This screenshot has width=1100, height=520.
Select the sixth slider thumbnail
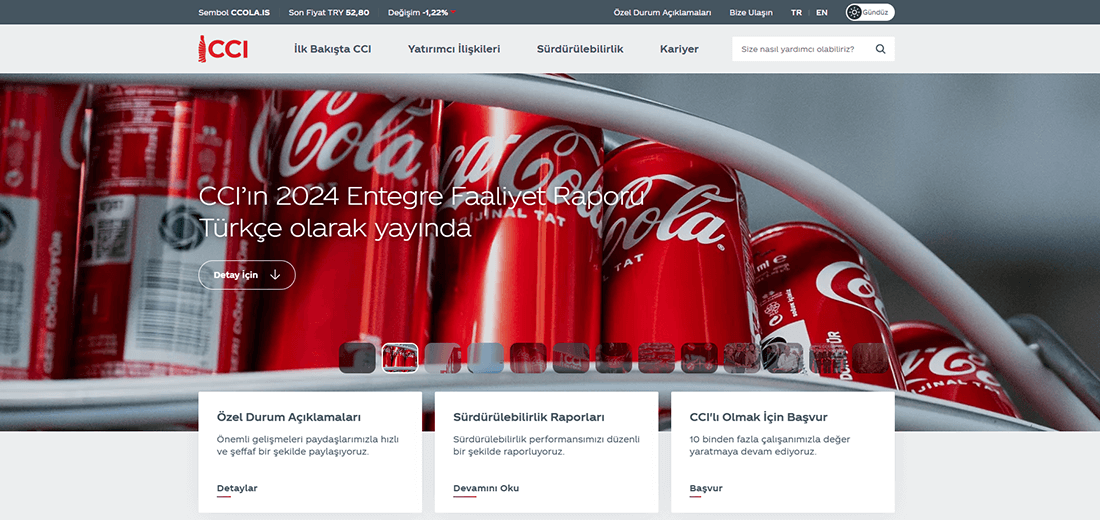click(x=571, y=358)
